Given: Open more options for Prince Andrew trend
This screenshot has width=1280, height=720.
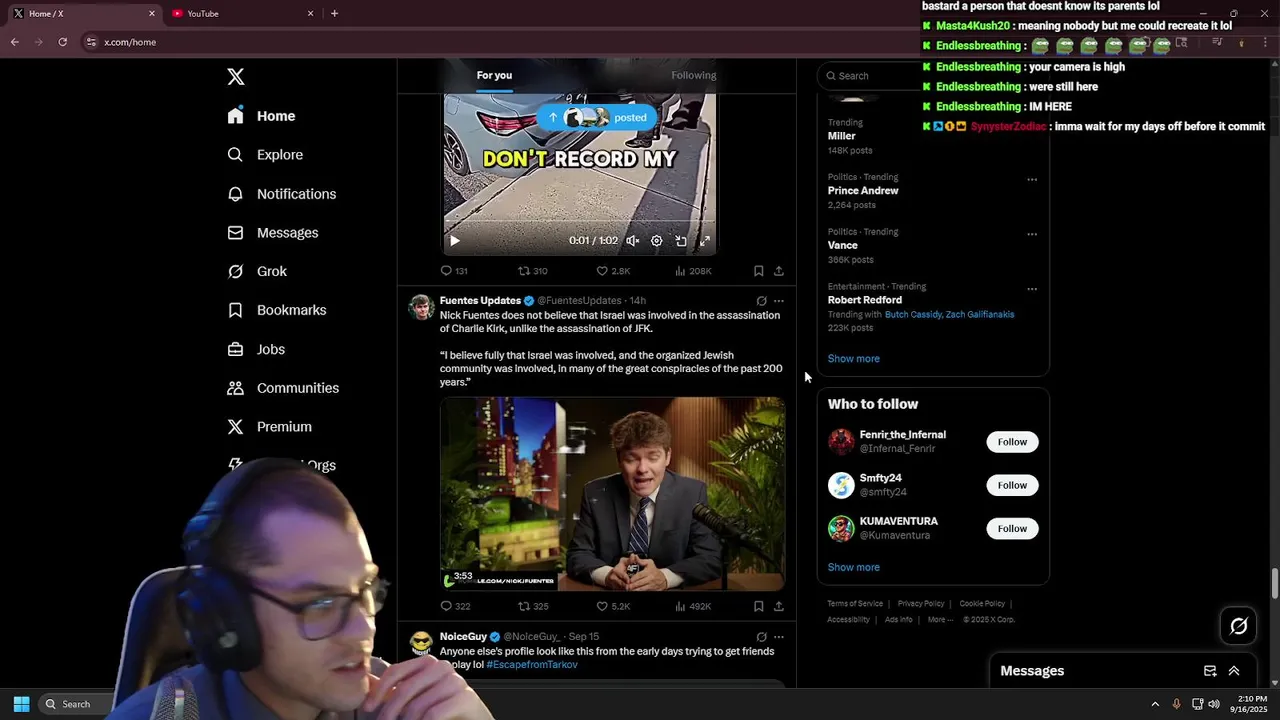Looking at the screenshot, I should [1032, 180].
